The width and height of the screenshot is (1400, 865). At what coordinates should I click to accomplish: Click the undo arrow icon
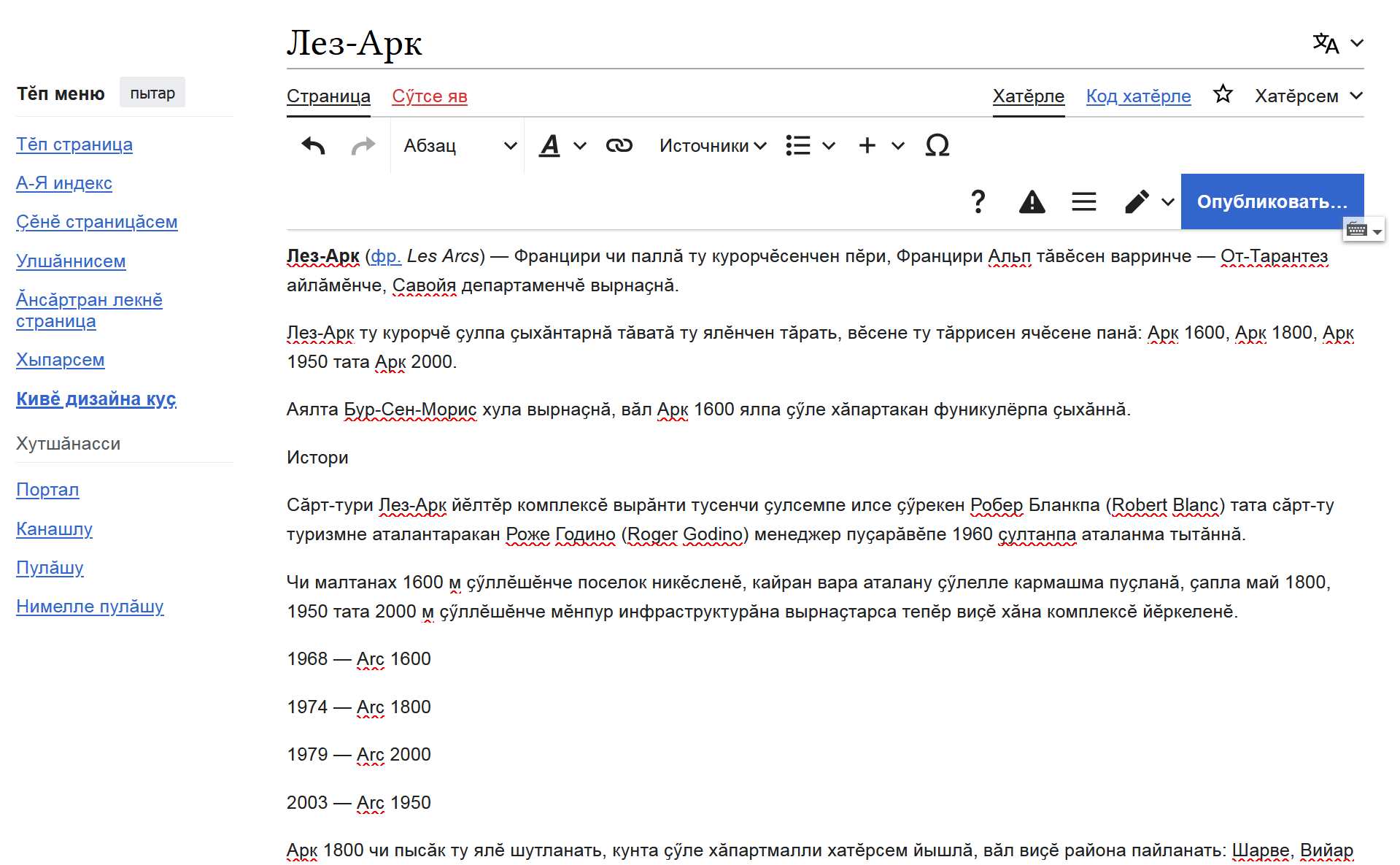pyautogui.click(x=313, y=146)
